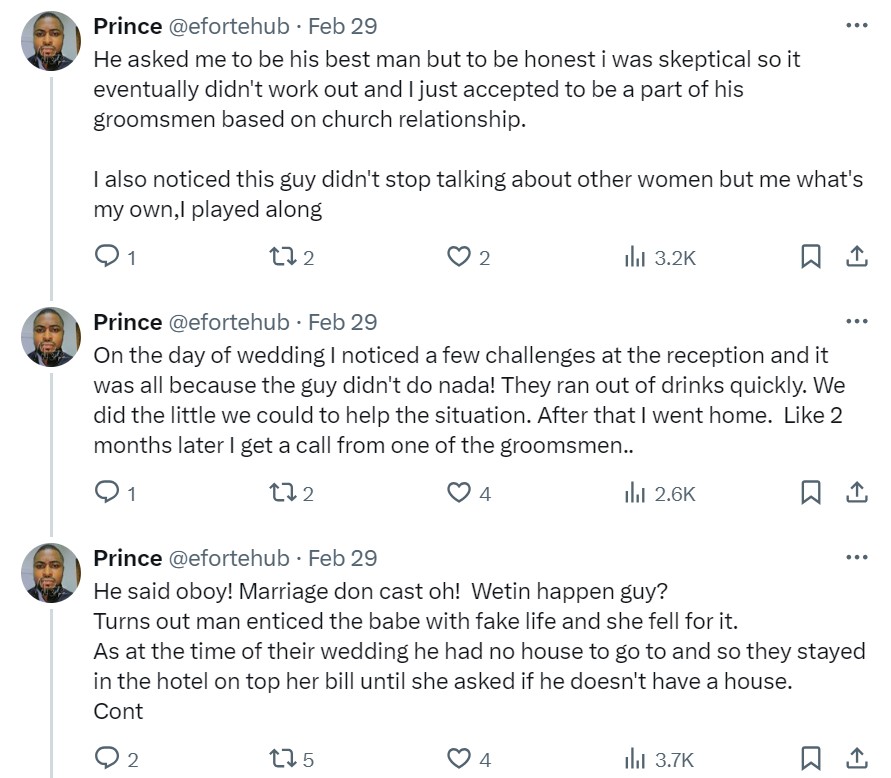Retweet the wedding reception tweet

[x=281, y=493]
